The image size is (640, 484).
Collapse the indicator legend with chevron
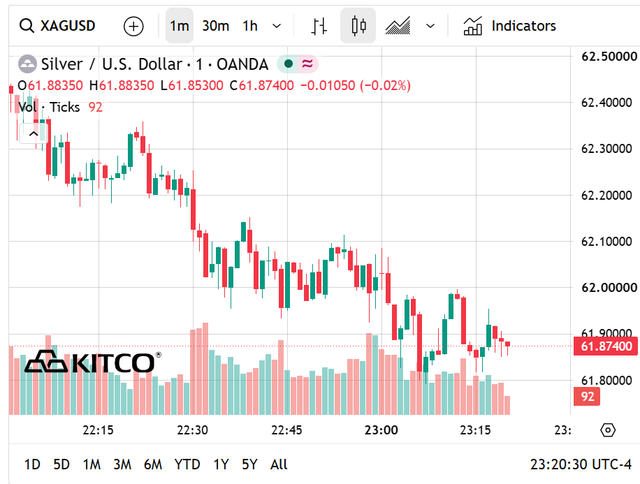33,133
